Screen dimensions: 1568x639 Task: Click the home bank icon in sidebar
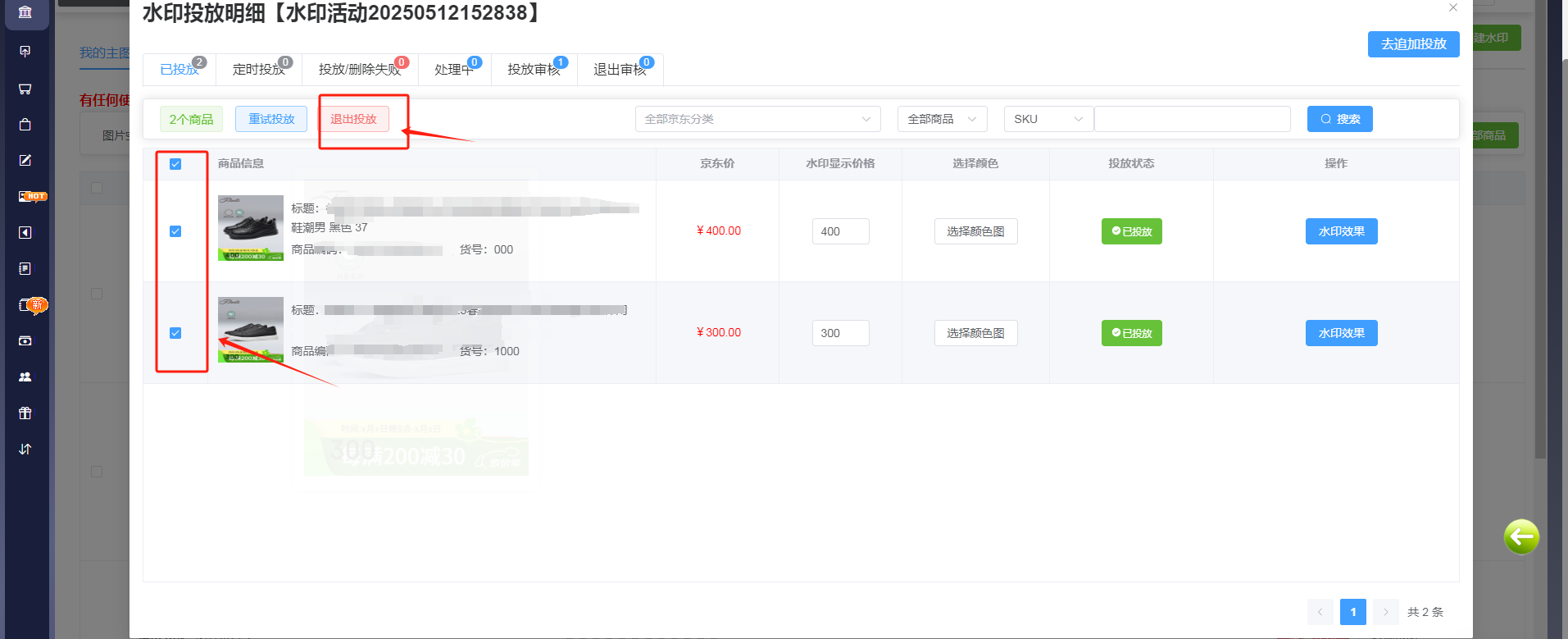click(25, 12)
